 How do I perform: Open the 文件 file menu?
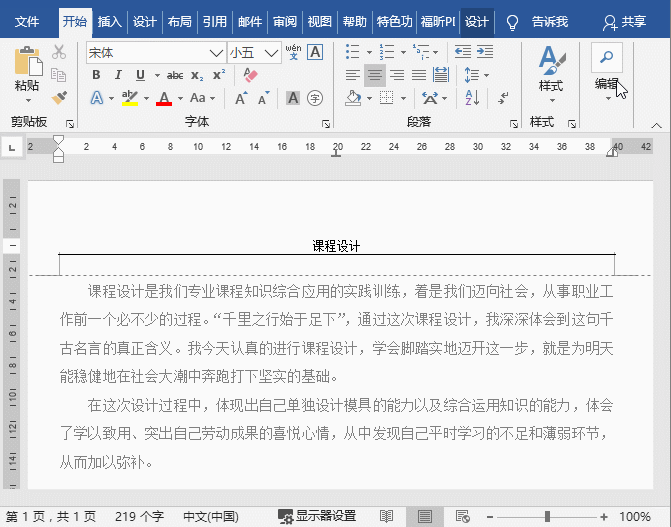(x=27, y=21)
